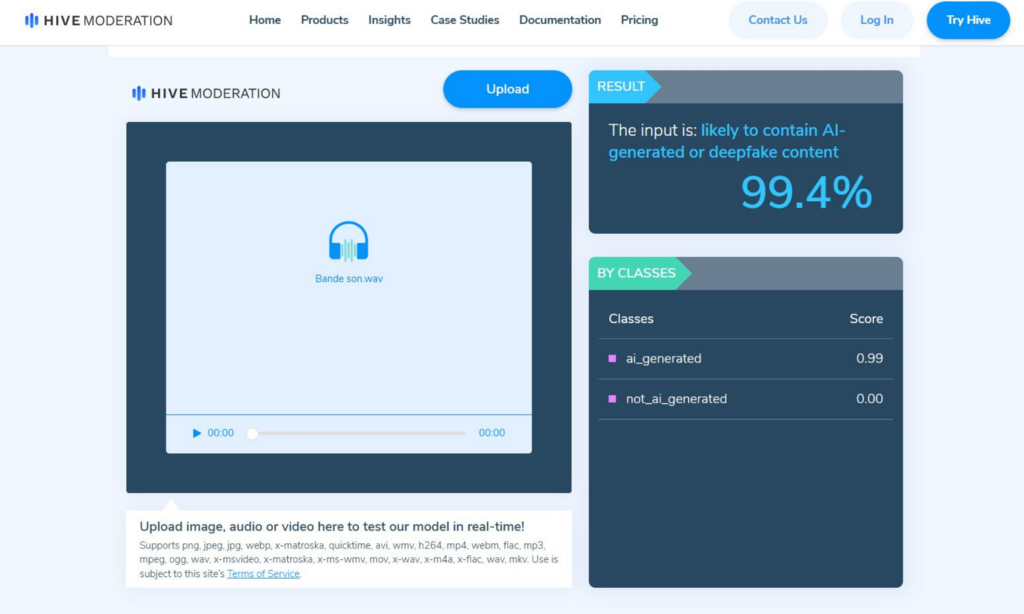Click the ai_generated class label

pyautogui.click(x=664, y=359)
